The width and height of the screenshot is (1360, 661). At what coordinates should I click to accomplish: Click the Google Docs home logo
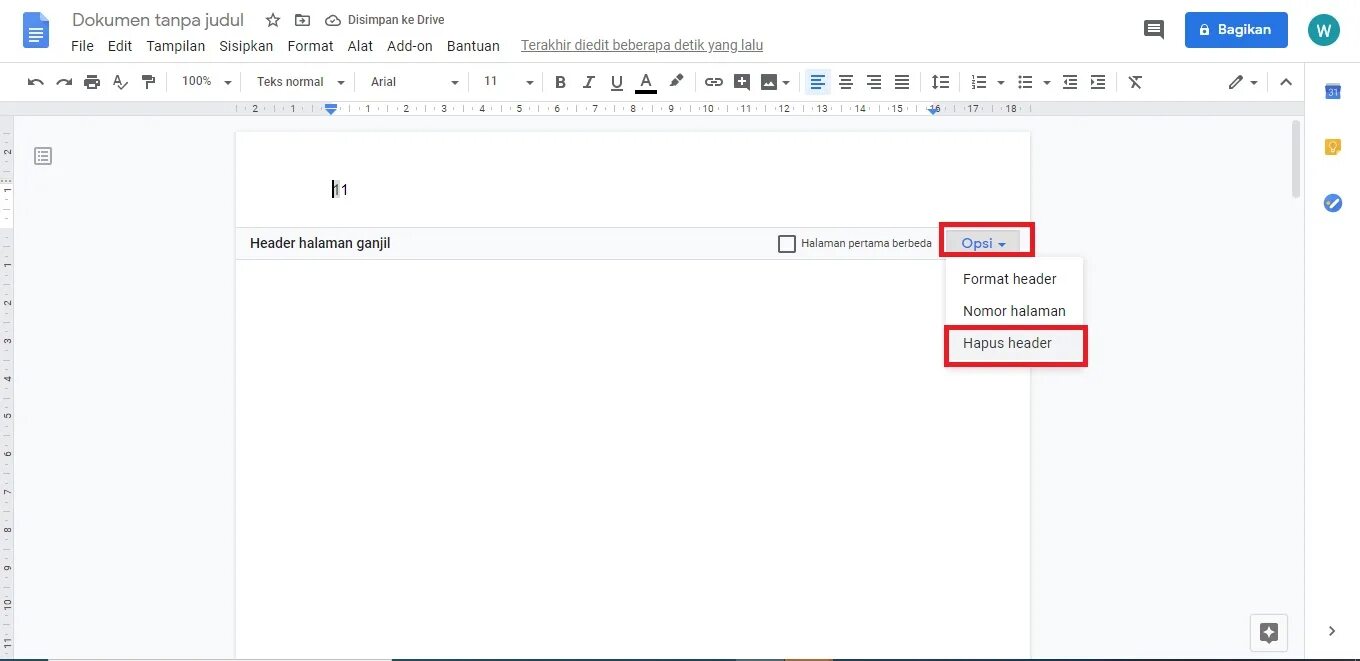pyautogui.click(x=36, y=30)
